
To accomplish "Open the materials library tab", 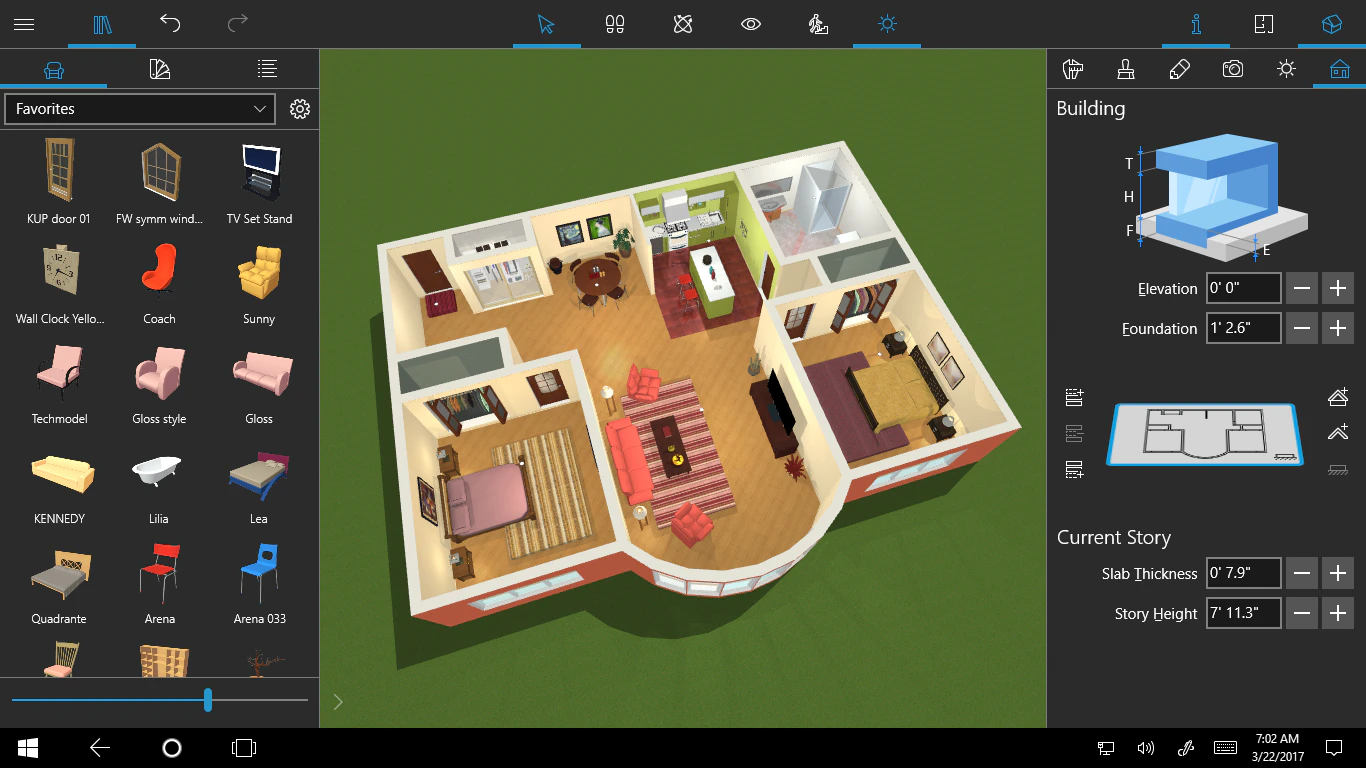I will click(160, 69).
